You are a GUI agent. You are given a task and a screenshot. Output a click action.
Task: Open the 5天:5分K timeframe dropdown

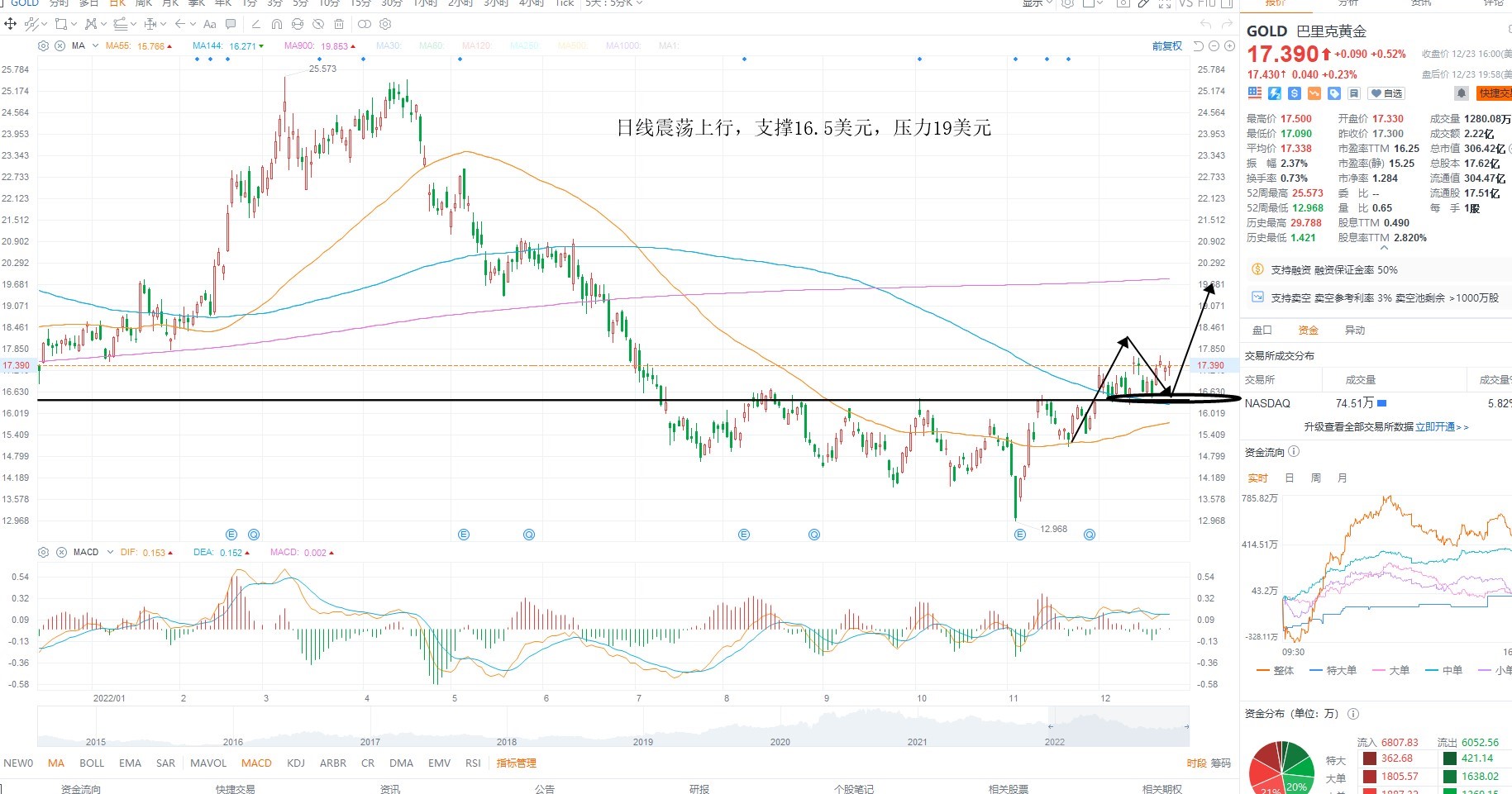point(613,3)
